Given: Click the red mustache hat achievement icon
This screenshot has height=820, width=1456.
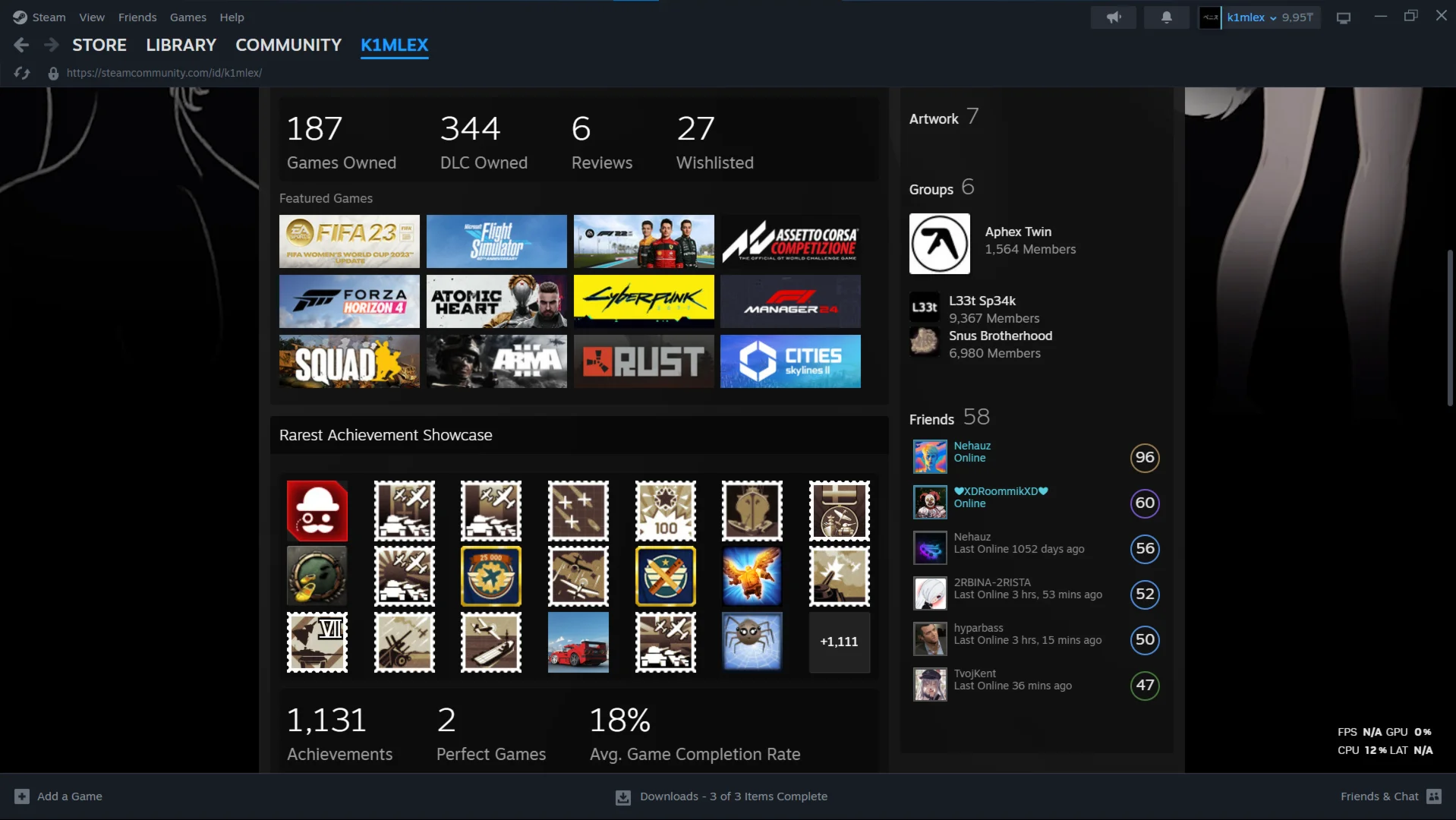Looking at the screenshot, I should click(x=317, y=511).
